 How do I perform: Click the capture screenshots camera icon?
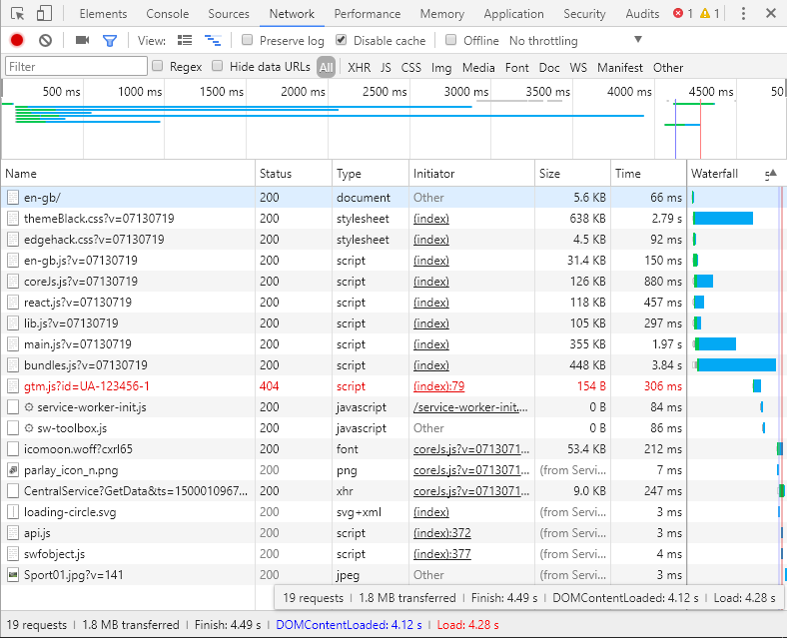pos(82,40)
